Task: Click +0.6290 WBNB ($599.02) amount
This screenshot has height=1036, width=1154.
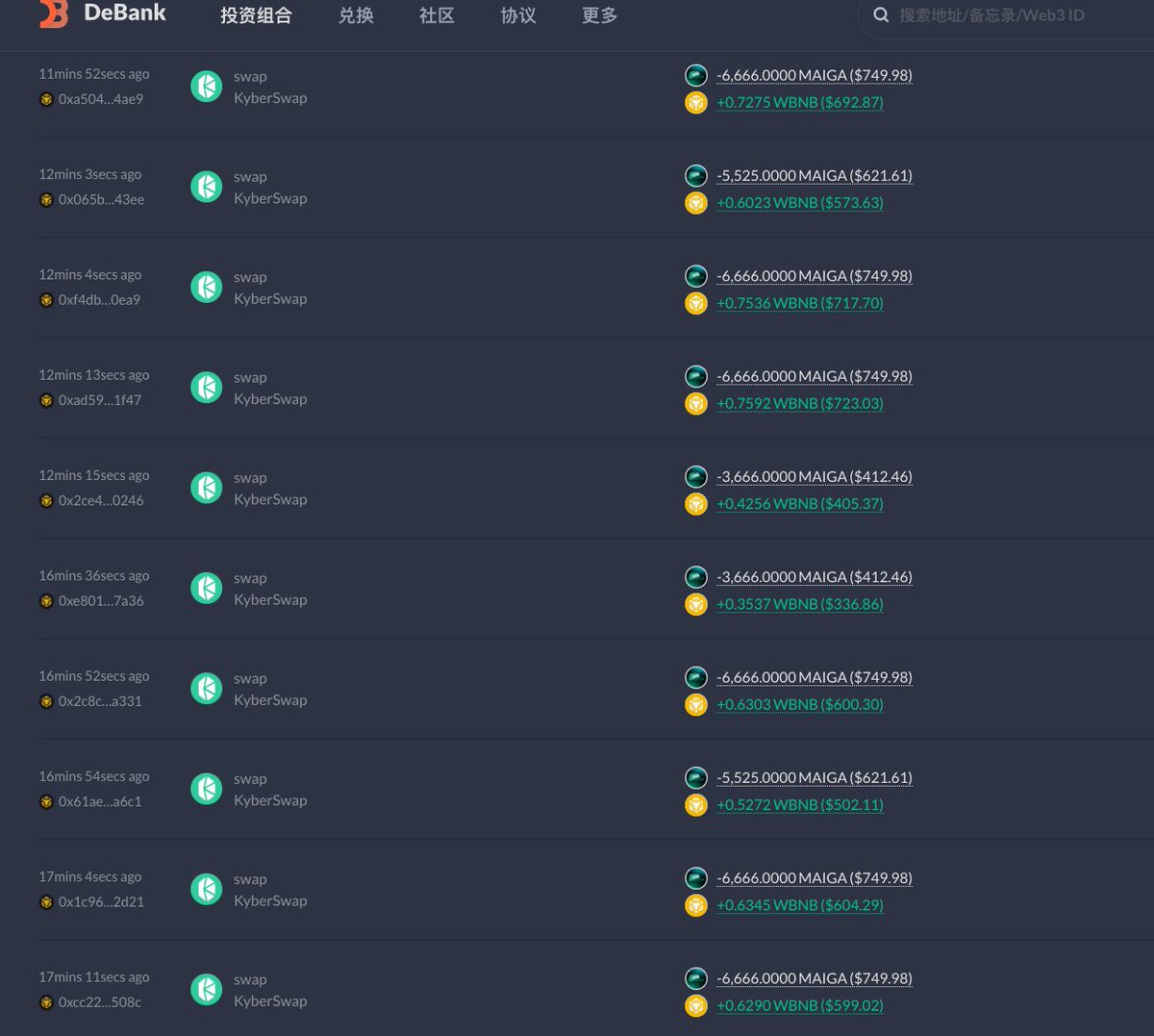Action: coord(800,1006)
